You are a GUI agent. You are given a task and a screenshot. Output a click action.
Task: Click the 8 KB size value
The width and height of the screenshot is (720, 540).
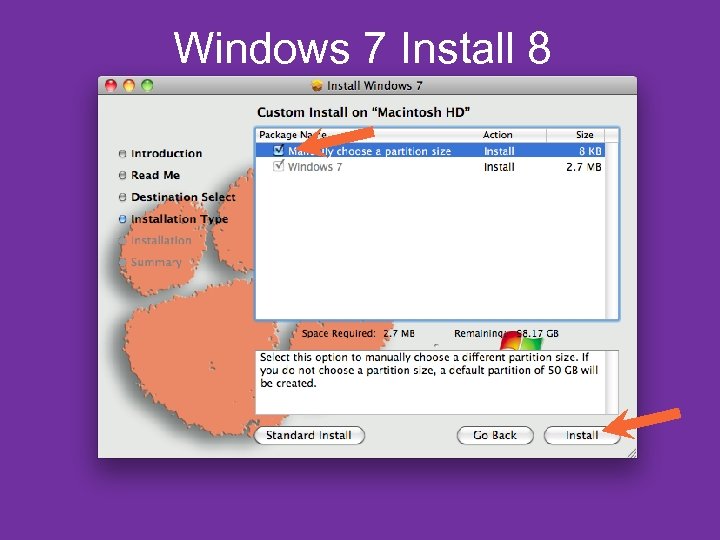tap(590, 151)
